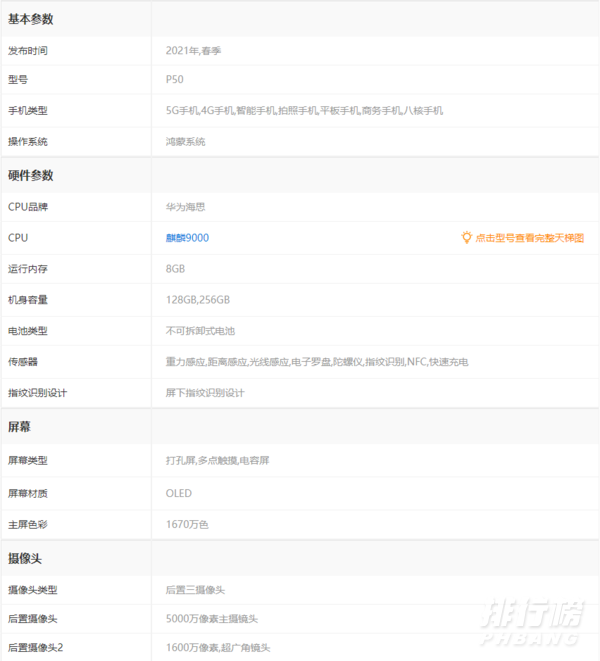Select the storage value 128GB,256GB
The image size is (600, 661).
(x=198, y=300)
